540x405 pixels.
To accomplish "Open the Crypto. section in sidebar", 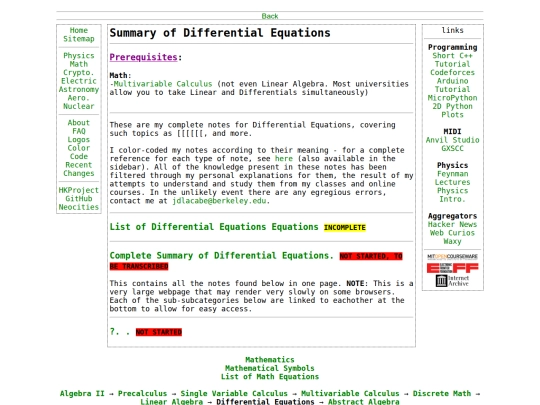I will point(79,72).
